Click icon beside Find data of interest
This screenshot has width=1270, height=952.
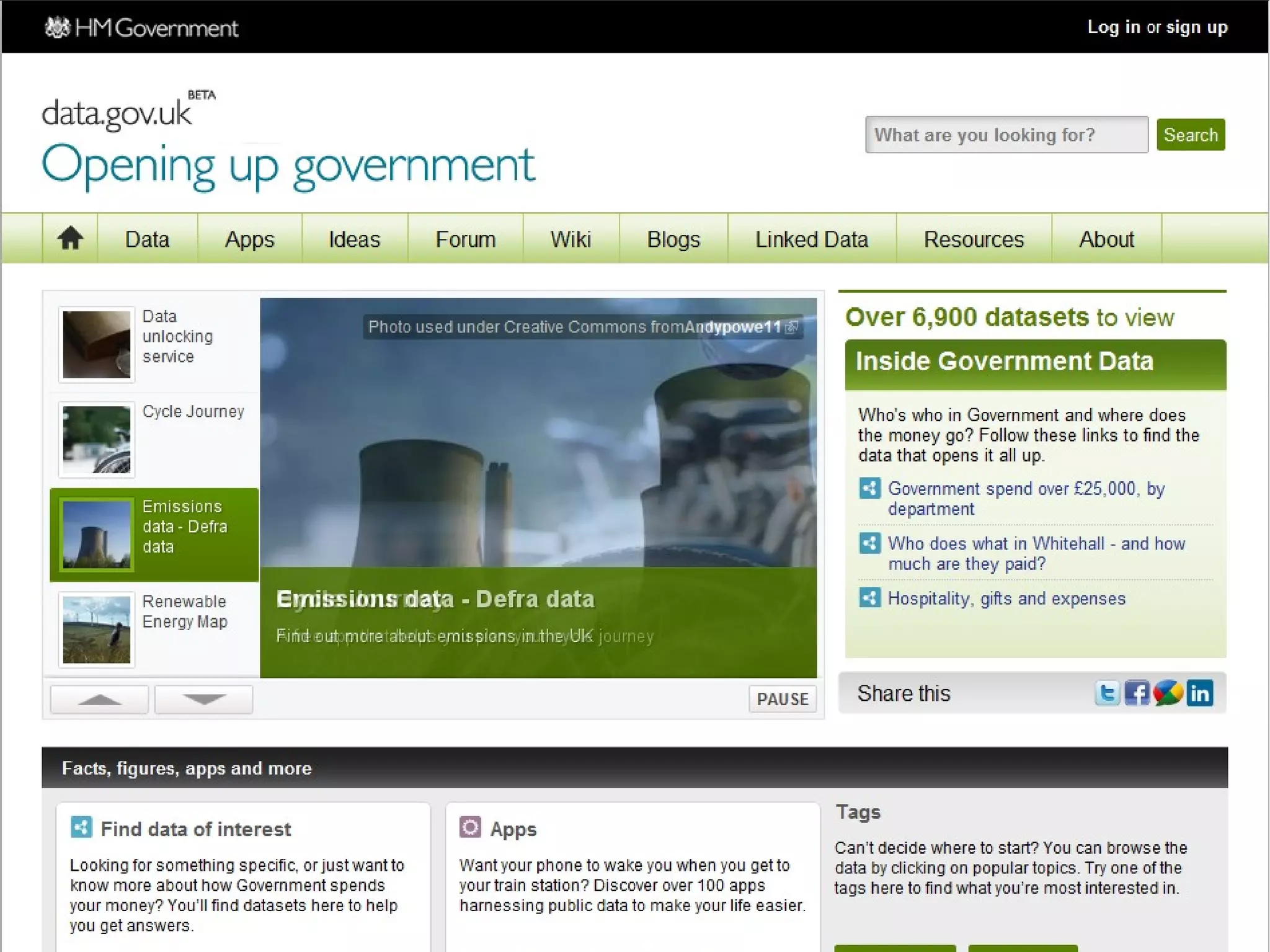81,827
